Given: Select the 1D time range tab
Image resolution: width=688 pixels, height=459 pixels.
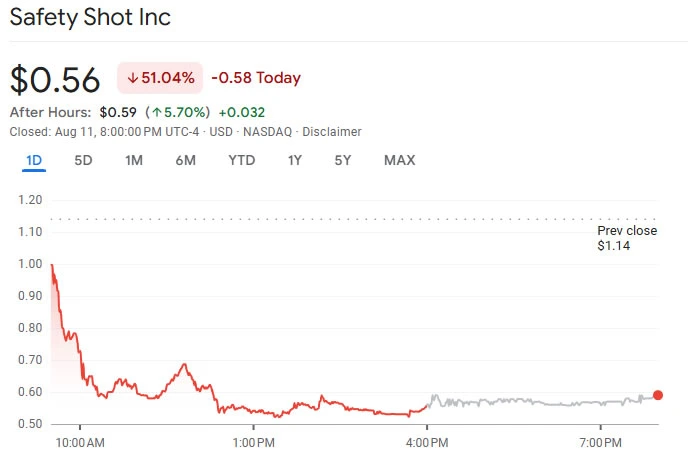Looking at the screenshot, I should click(34, 161).
